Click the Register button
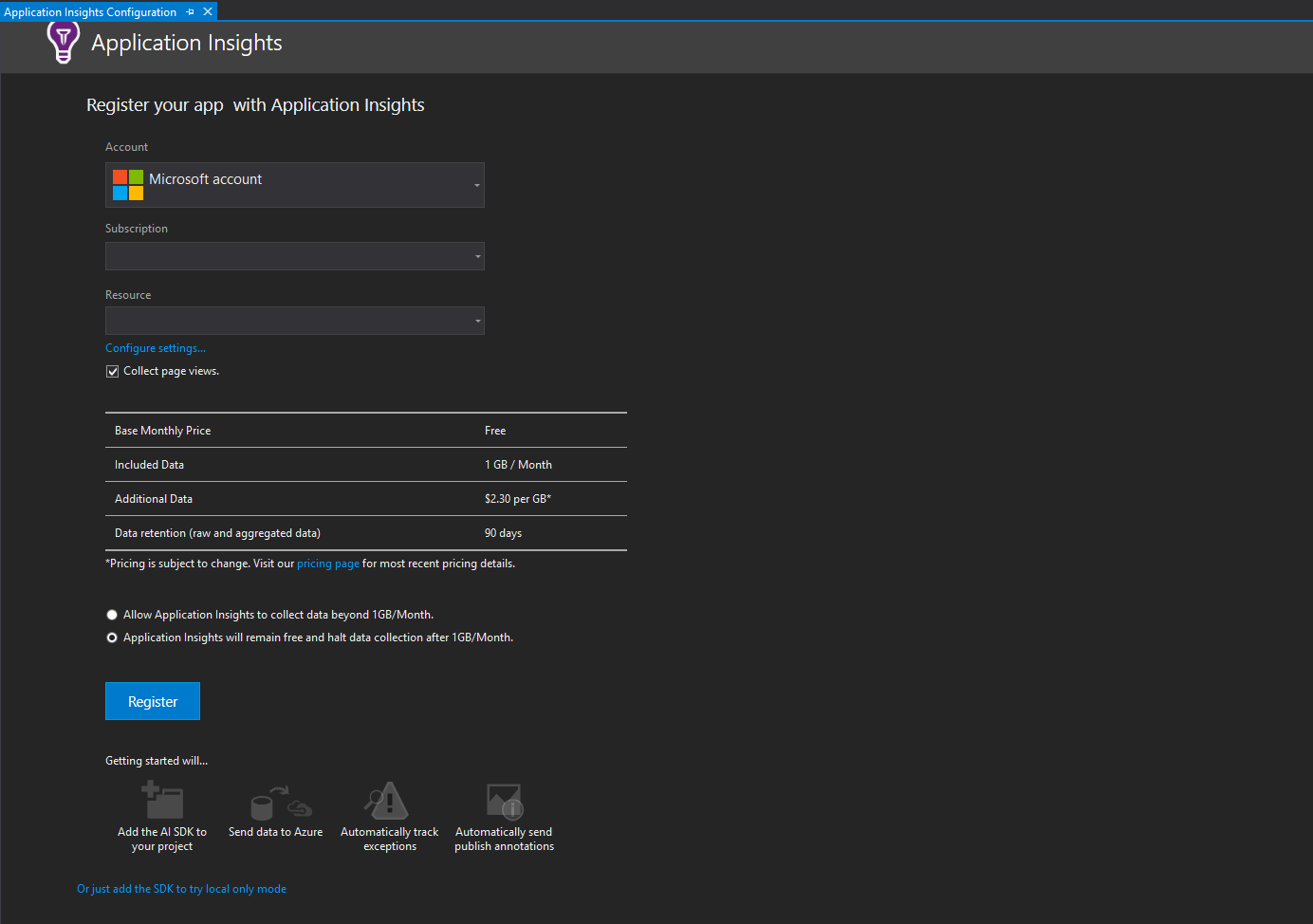This screenshot has width=1313, height=924. click(153, 701)
